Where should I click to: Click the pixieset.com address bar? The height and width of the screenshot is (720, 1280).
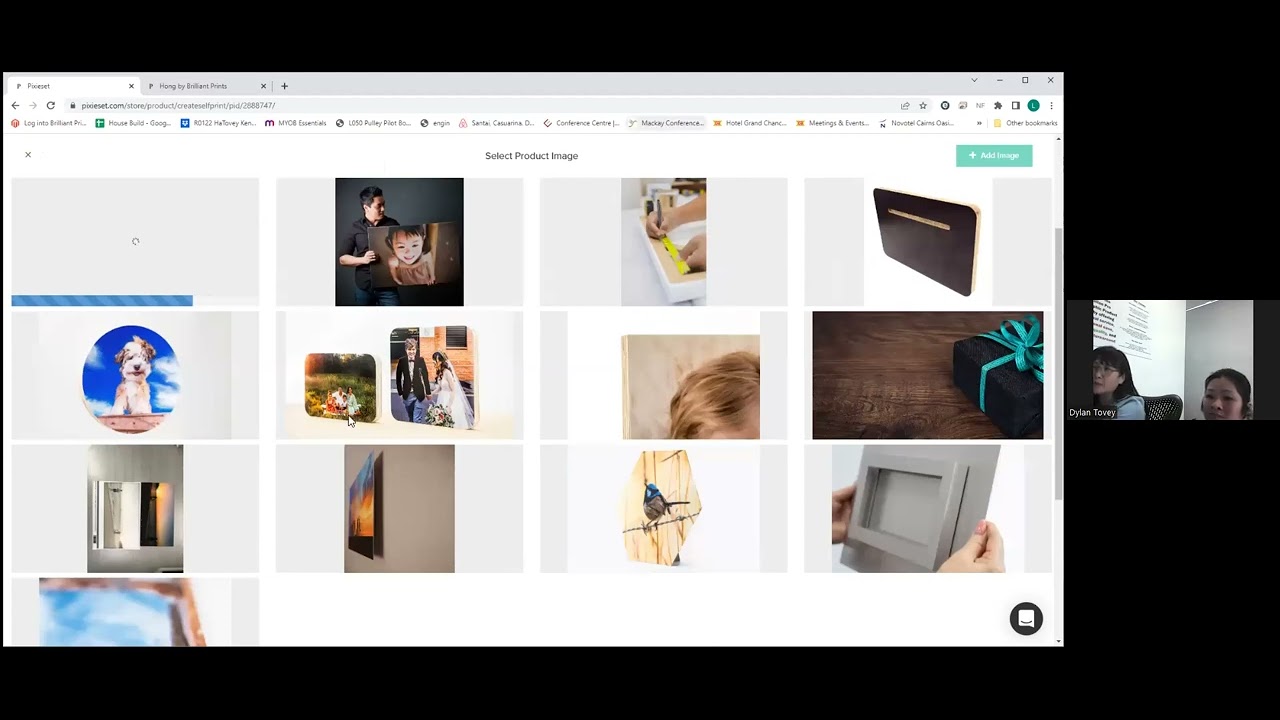point(480,105)
